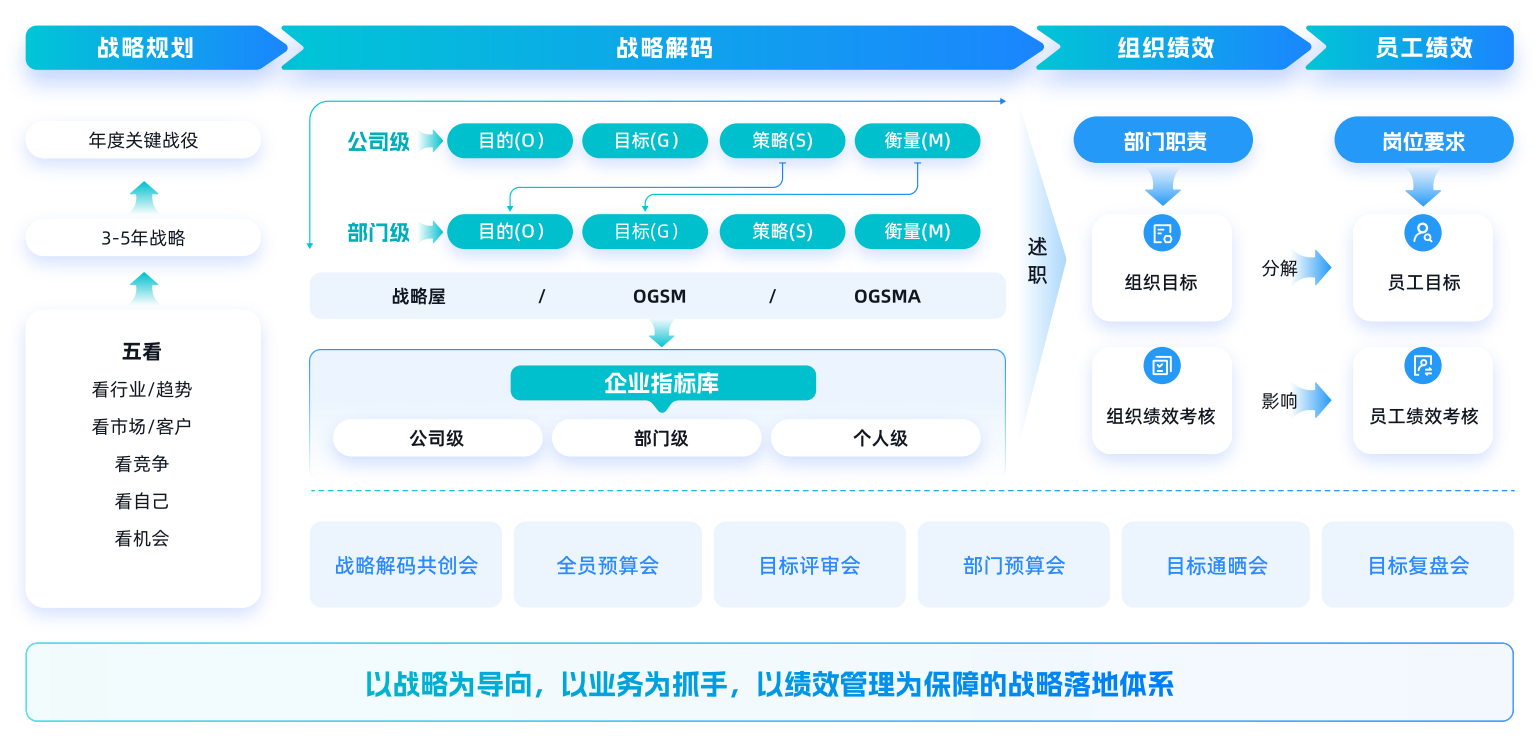Click the 企业指标库 teal label
This screenshot has width=1540, height=752.
point(662,383)
